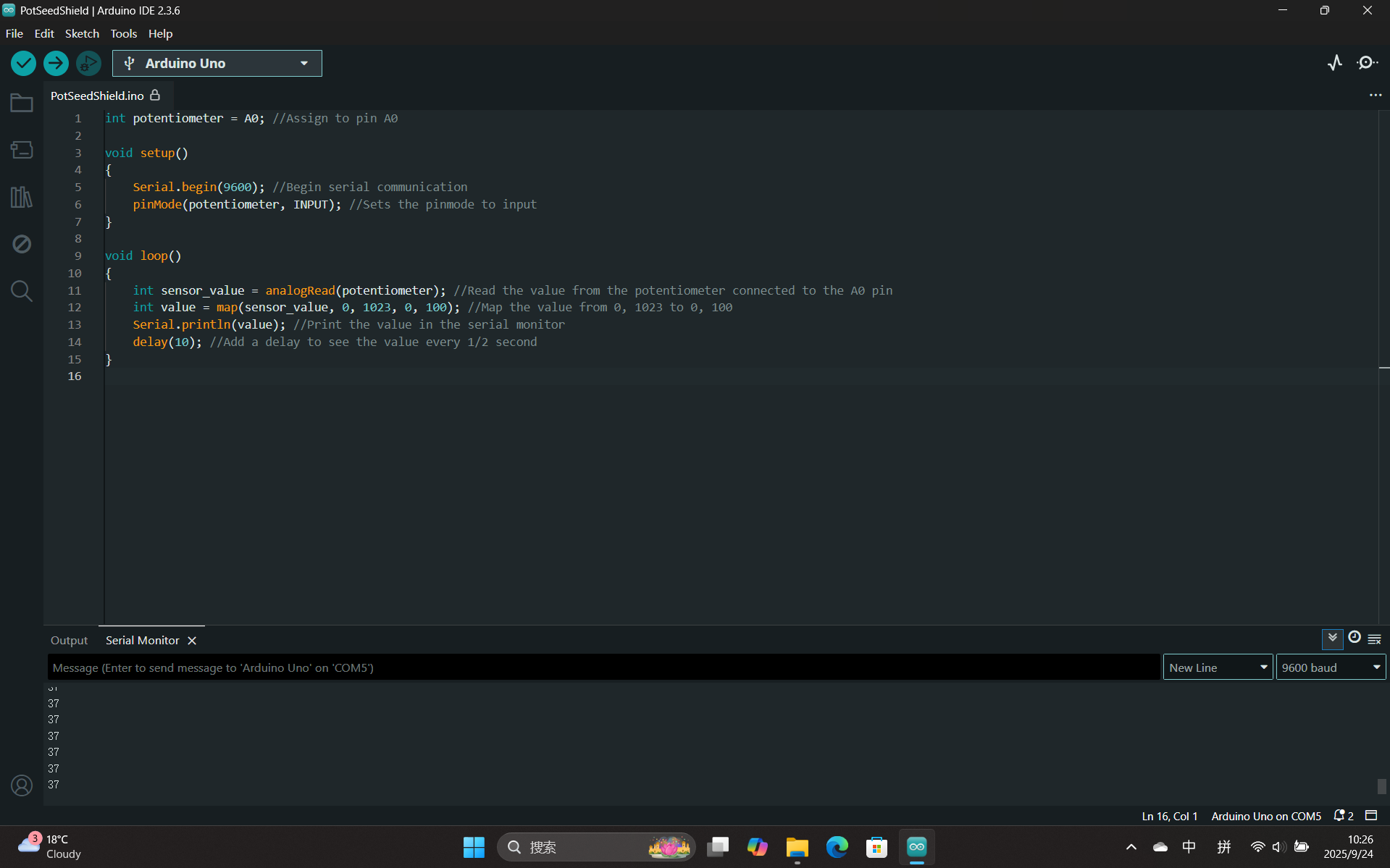
Task: Click the Serial Monitor magnifier icon top right
Action: [x=1367, y=63]
